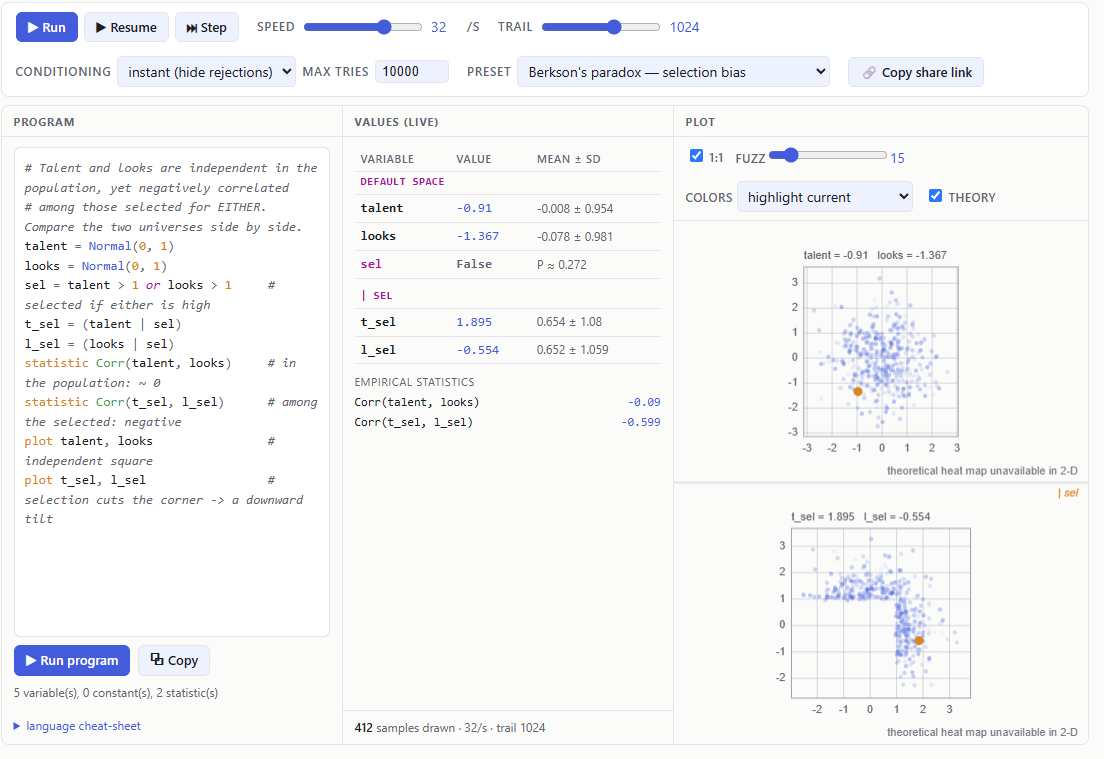Click the Step forward button
This screenshot has width=1104, height=759.
206,27
